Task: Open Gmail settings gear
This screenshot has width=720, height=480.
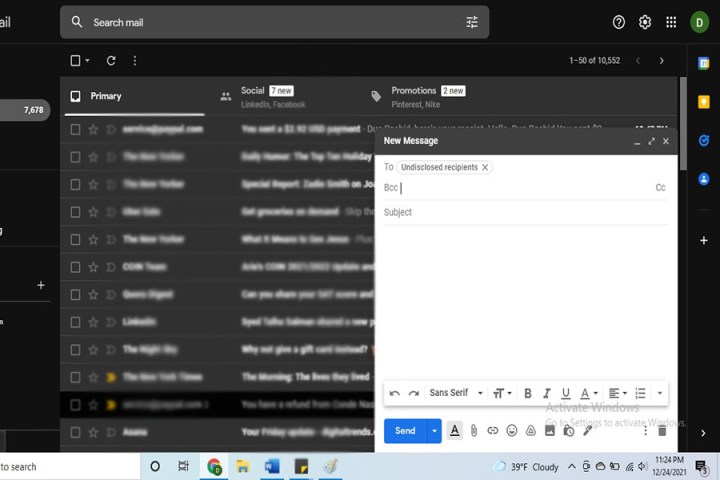Action: [645, 22]
